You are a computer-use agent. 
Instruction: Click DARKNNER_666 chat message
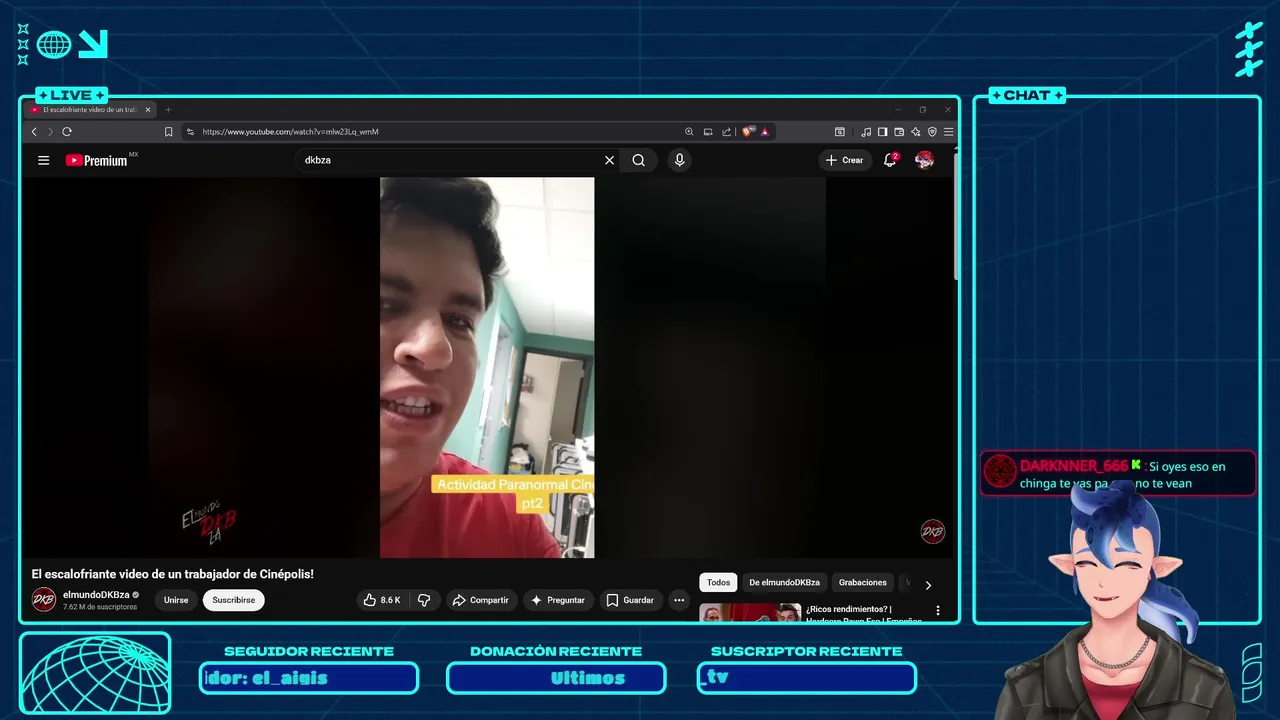tap(1118, 474)
